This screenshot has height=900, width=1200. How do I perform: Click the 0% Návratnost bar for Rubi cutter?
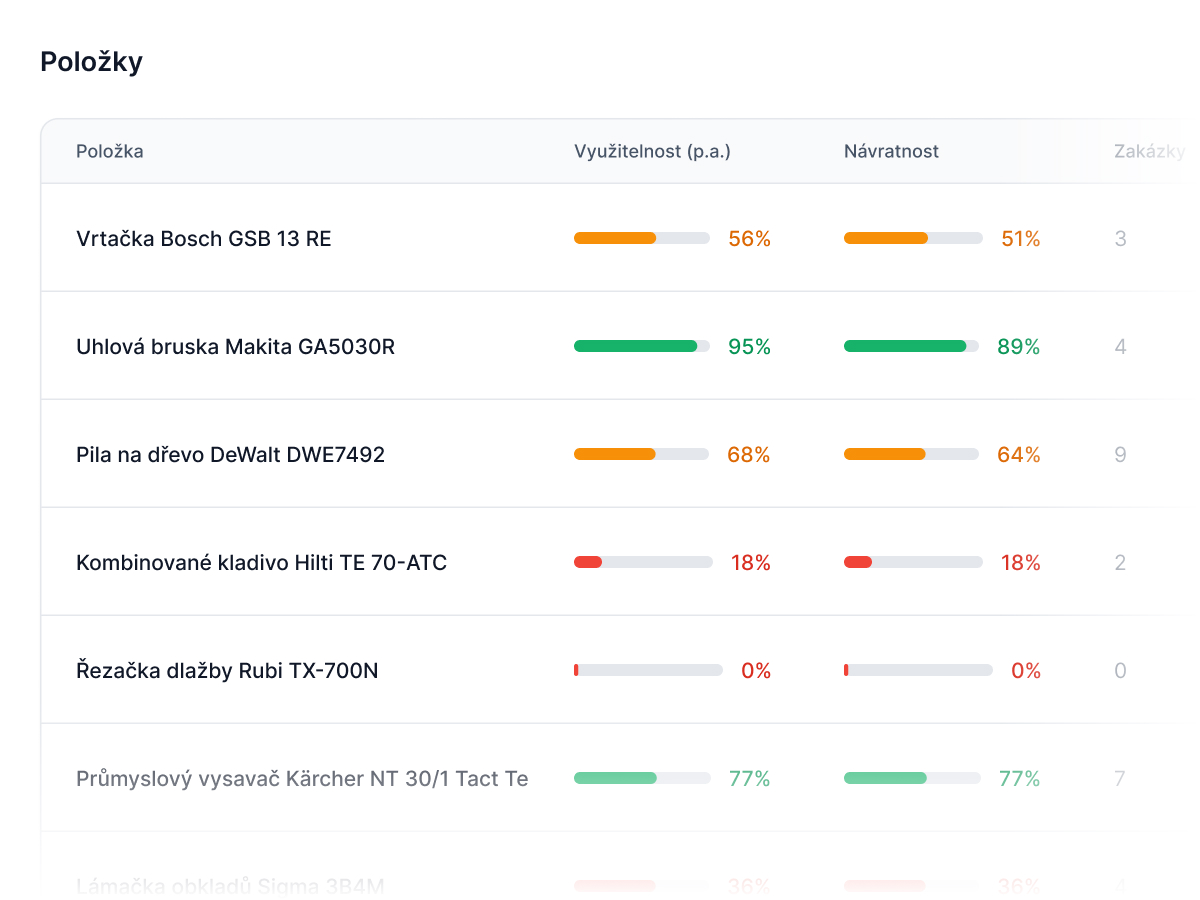[918, 670]
